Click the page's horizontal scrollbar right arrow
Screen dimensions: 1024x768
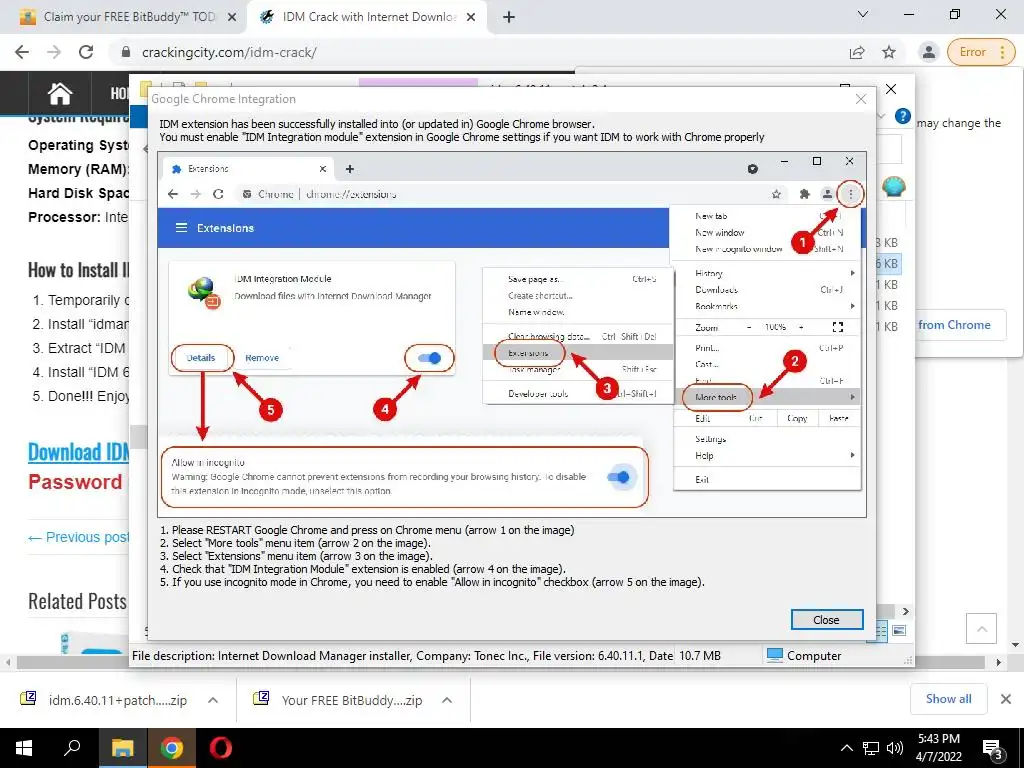pos(999,662)
